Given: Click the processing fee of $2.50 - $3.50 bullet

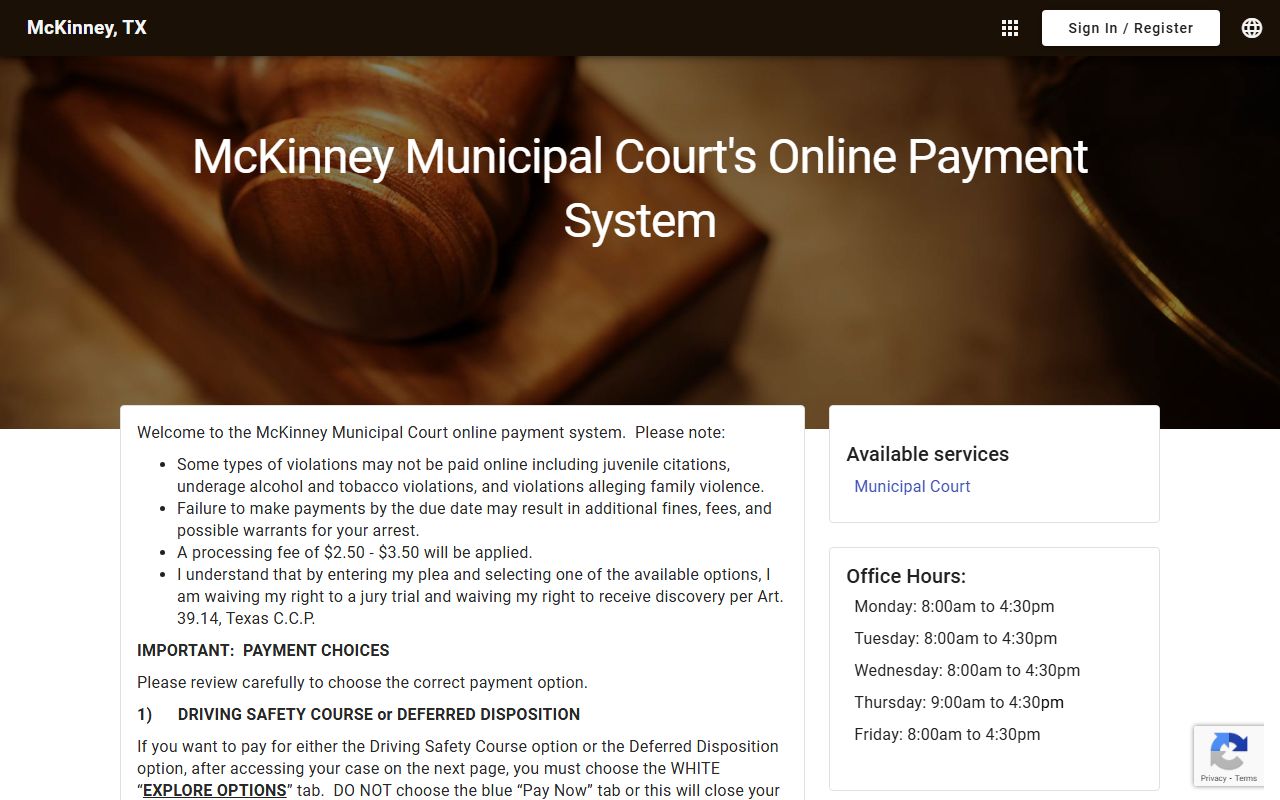Looking at the screenshot, I should point(355,552).
